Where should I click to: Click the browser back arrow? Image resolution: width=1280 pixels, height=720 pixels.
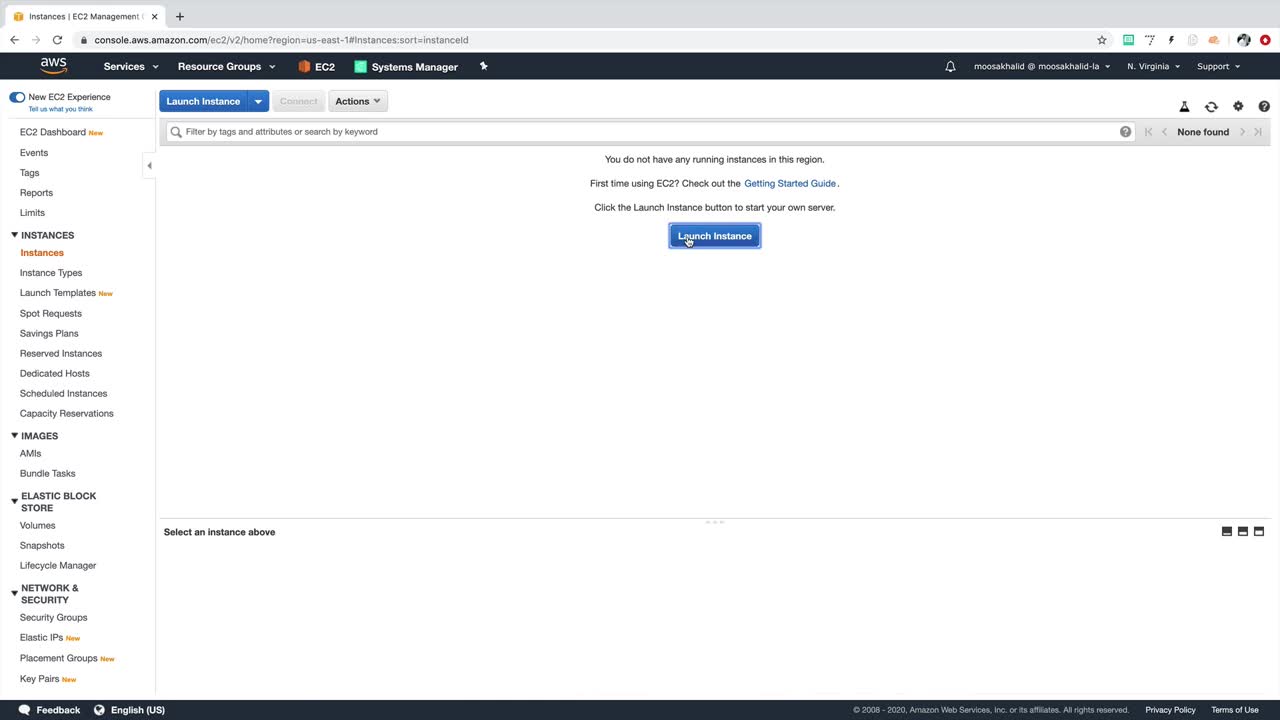14,40
